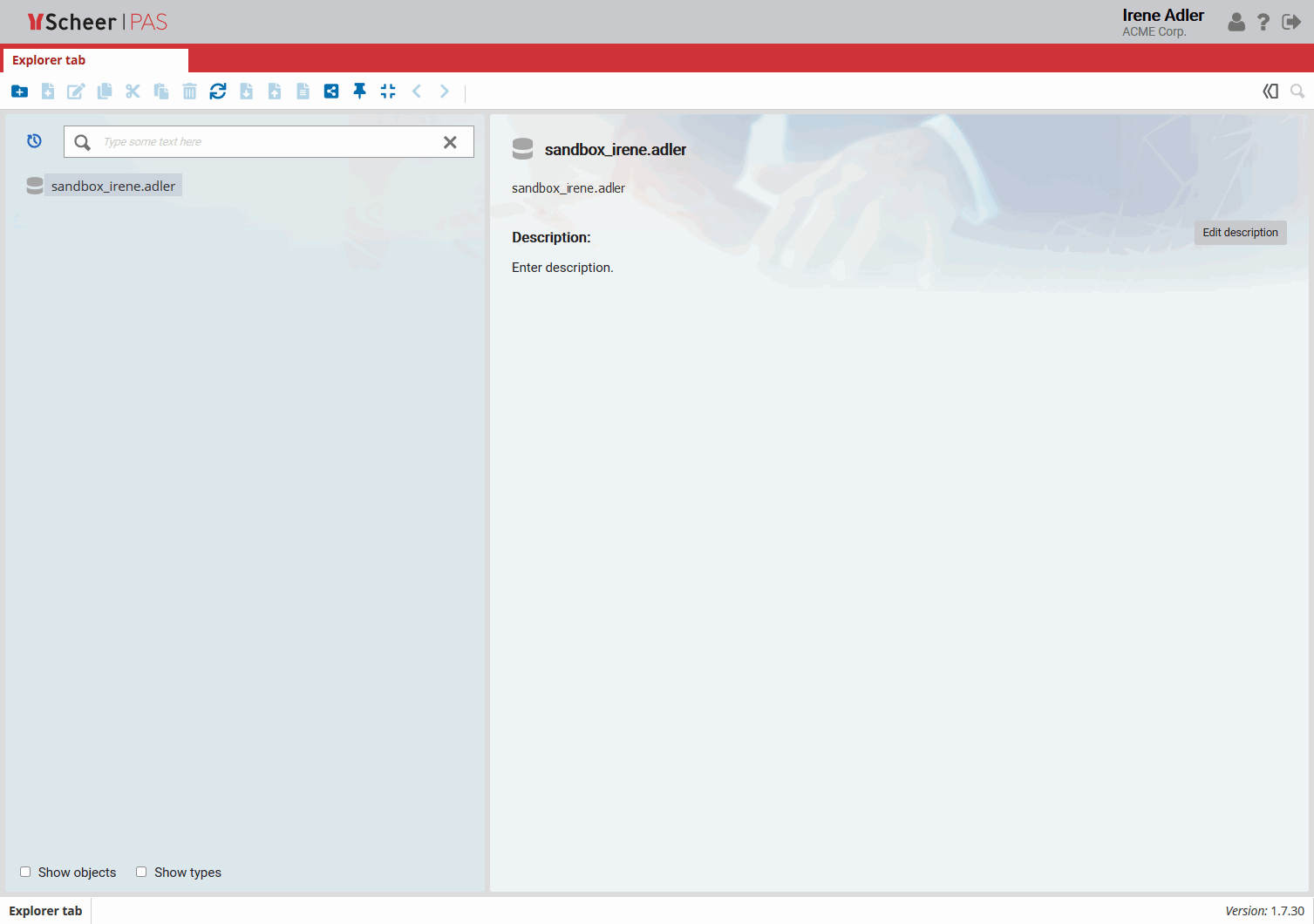The width and height of the screenshot is (1314, 924).
Task: Click the trash delete icon
Action: 189,92
